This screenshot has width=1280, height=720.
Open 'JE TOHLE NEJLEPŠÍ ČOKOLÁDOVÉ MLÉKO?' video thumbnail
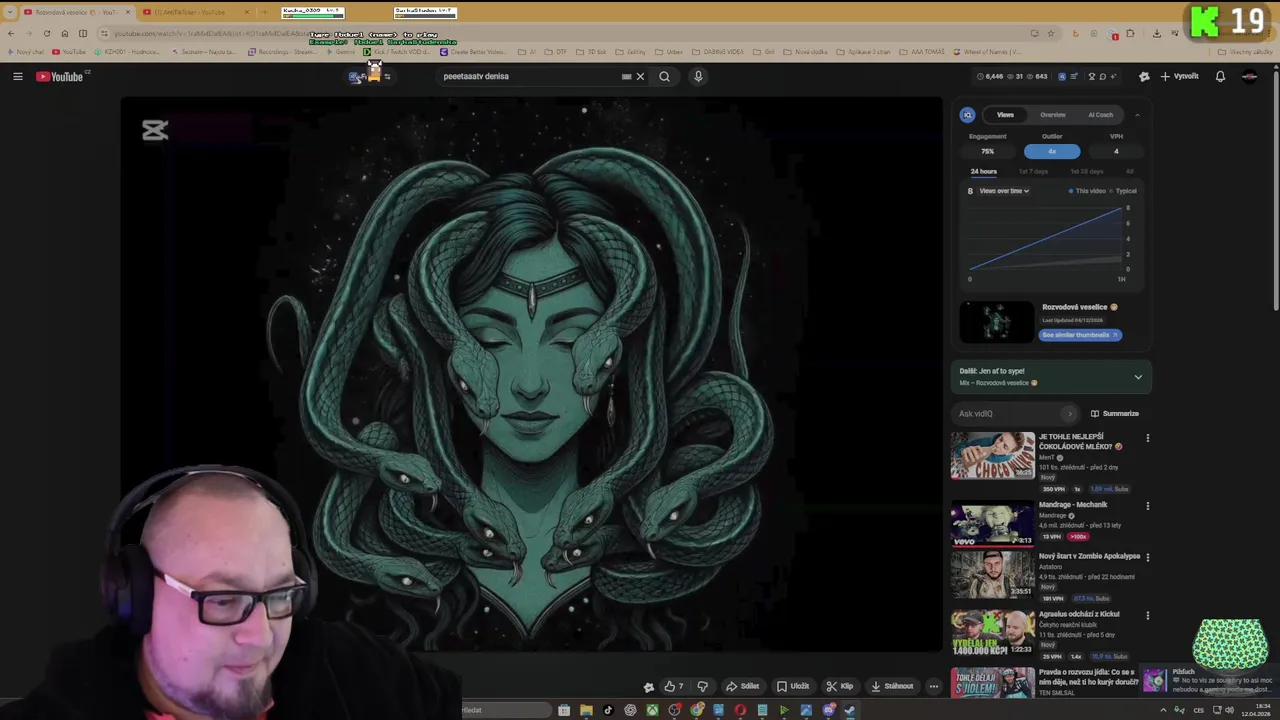point(992,456)
